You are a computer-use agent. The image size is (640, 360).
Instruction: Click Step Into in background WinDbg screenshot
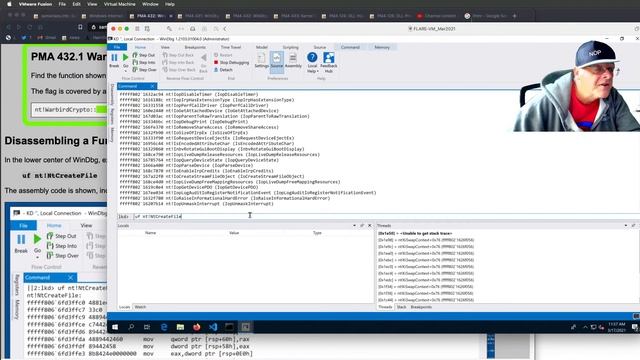tap(62, 246)
